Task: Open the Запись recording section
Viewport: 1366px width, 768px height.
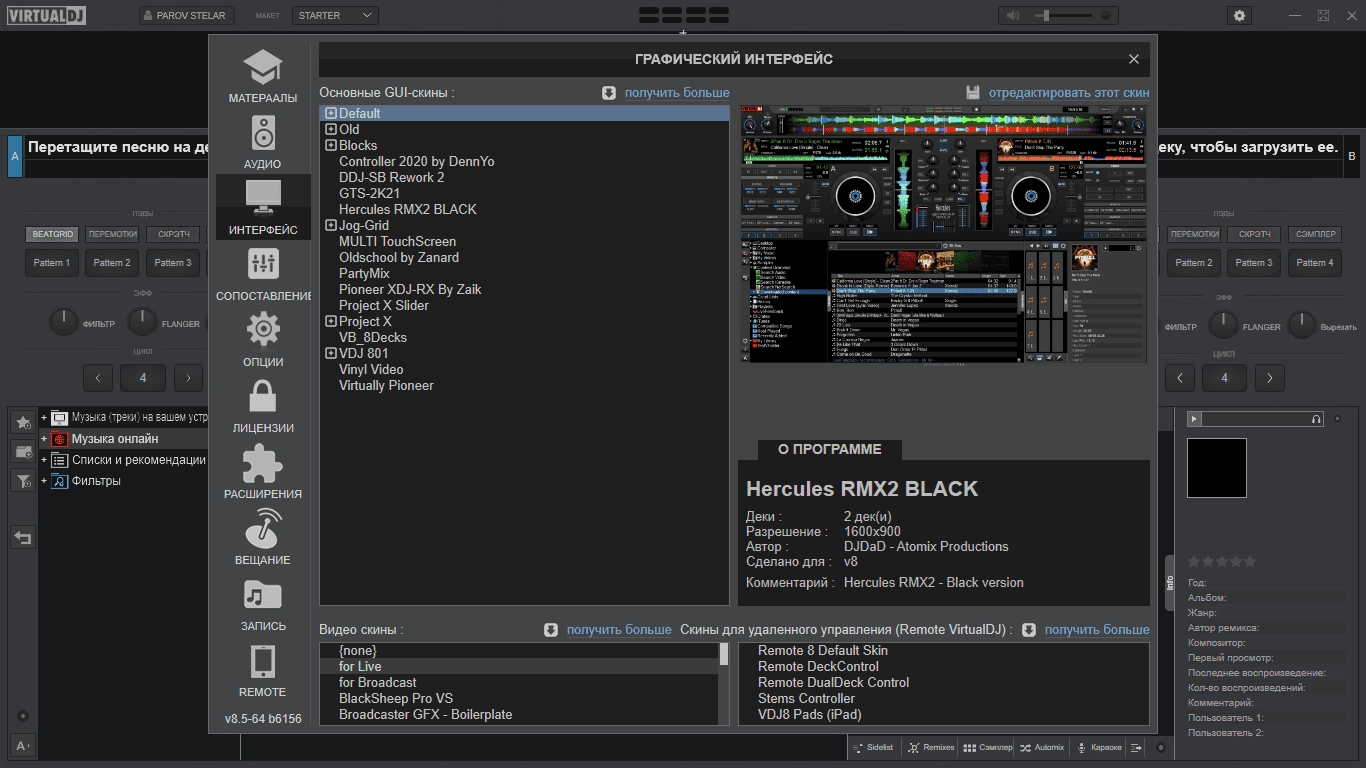Action: tap(263, 604)
